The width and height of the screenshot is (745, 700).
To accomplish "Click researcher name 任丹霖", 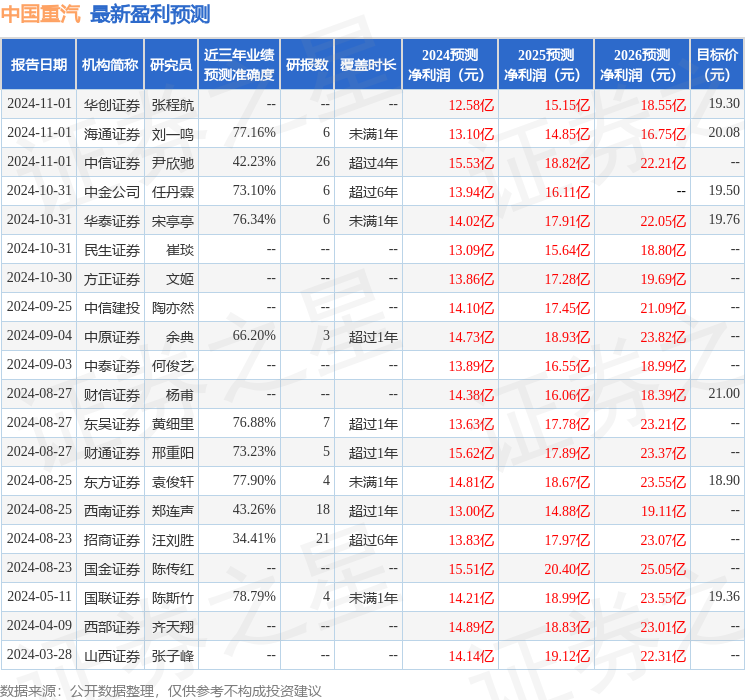I will coord(173,192).
